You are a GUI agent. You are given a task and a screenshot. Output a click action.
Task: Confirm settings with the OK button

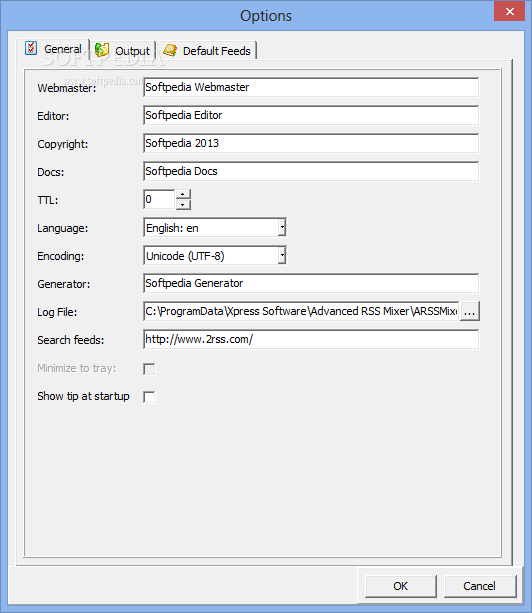(x=401, y=586)
